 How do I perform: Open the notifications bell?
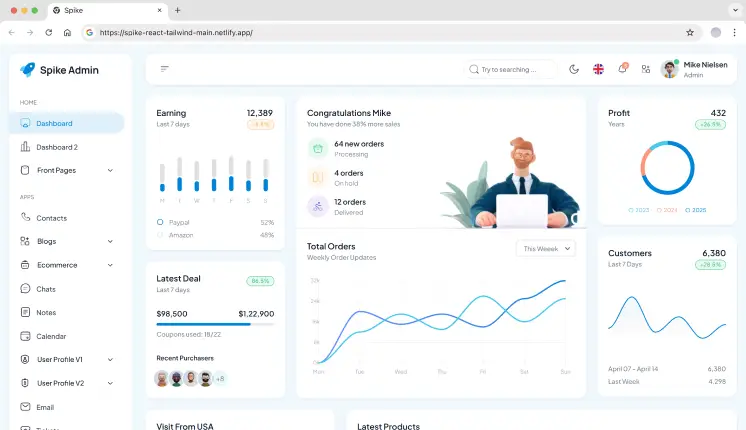622,69
